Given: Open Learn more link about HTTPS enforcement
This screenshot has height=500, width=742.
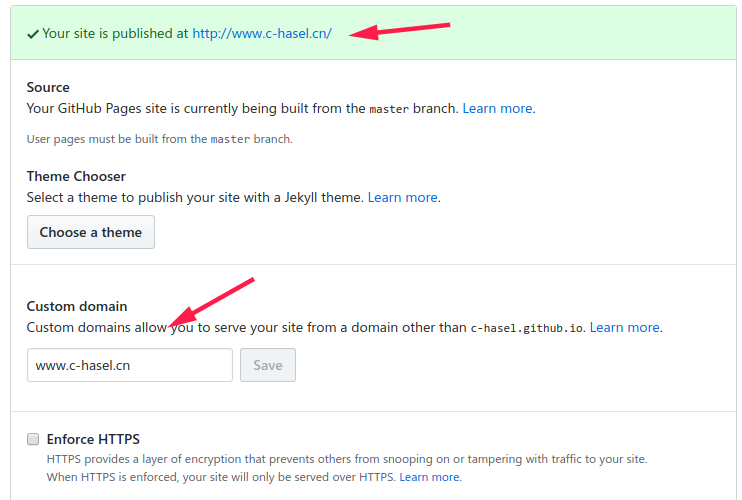Looking at the screenshot, I should point(430,477).
